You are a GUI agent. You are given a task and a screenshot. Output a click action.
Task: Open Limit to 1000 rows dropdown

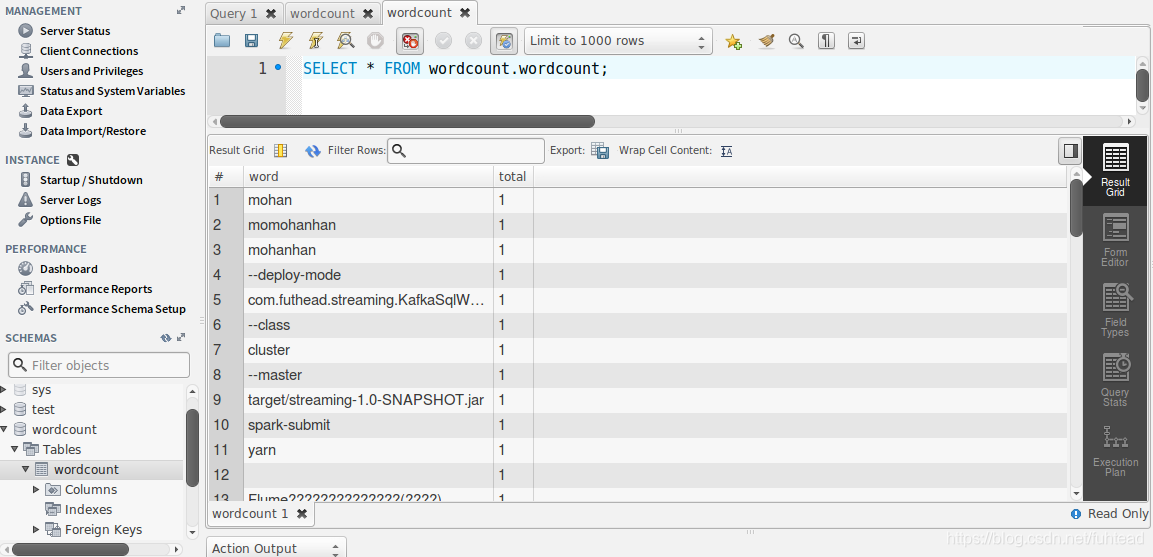click(x=618, y=41)
